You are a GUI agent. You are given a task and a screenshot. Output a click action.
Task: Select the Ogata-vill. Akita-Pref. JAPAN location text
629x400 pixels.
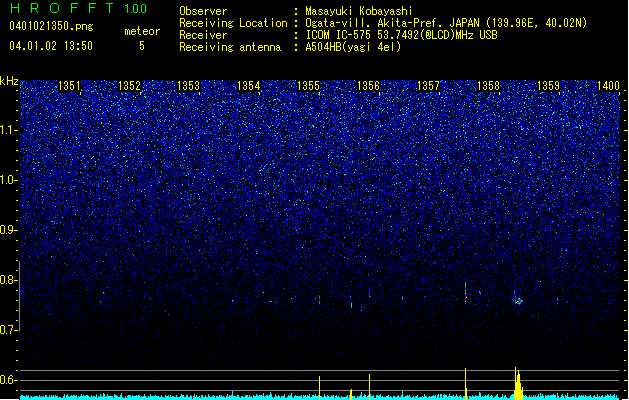pos(446,23)
